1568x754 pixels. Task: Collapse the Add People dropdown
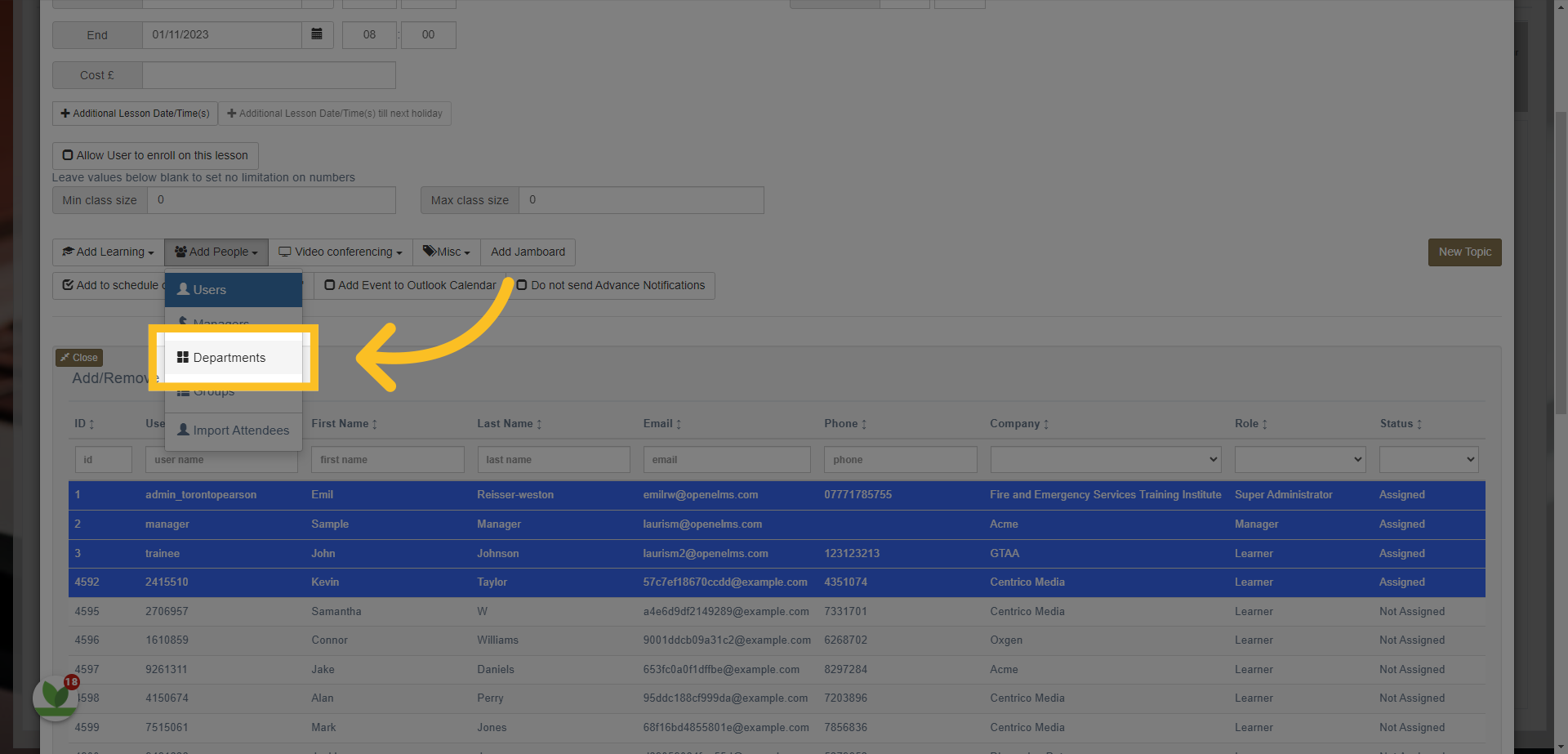tap(216, 252)
